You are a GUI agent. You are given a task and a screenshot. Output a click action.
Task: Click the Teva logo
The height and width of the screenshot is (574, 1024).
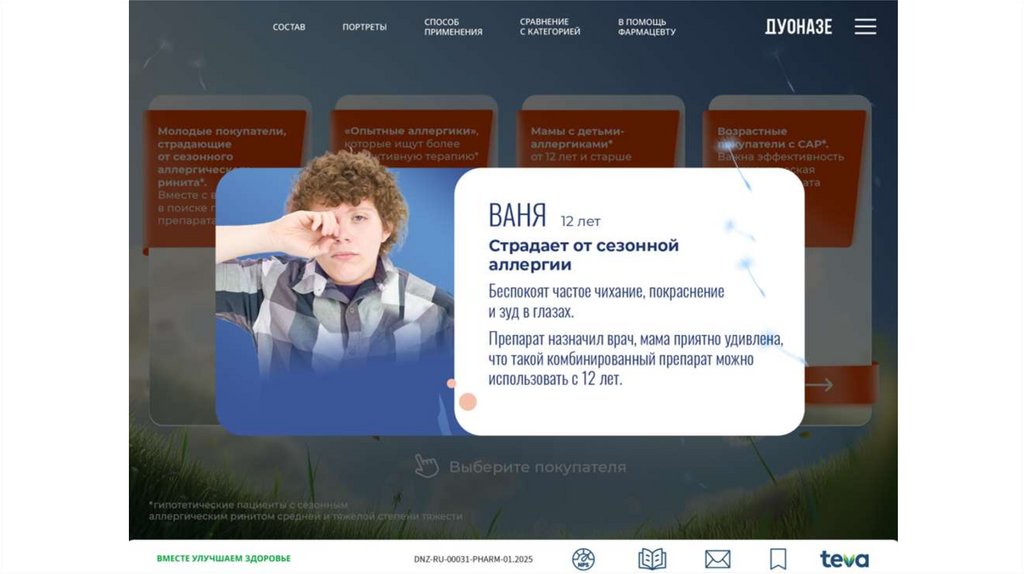[x=844, y=559]
